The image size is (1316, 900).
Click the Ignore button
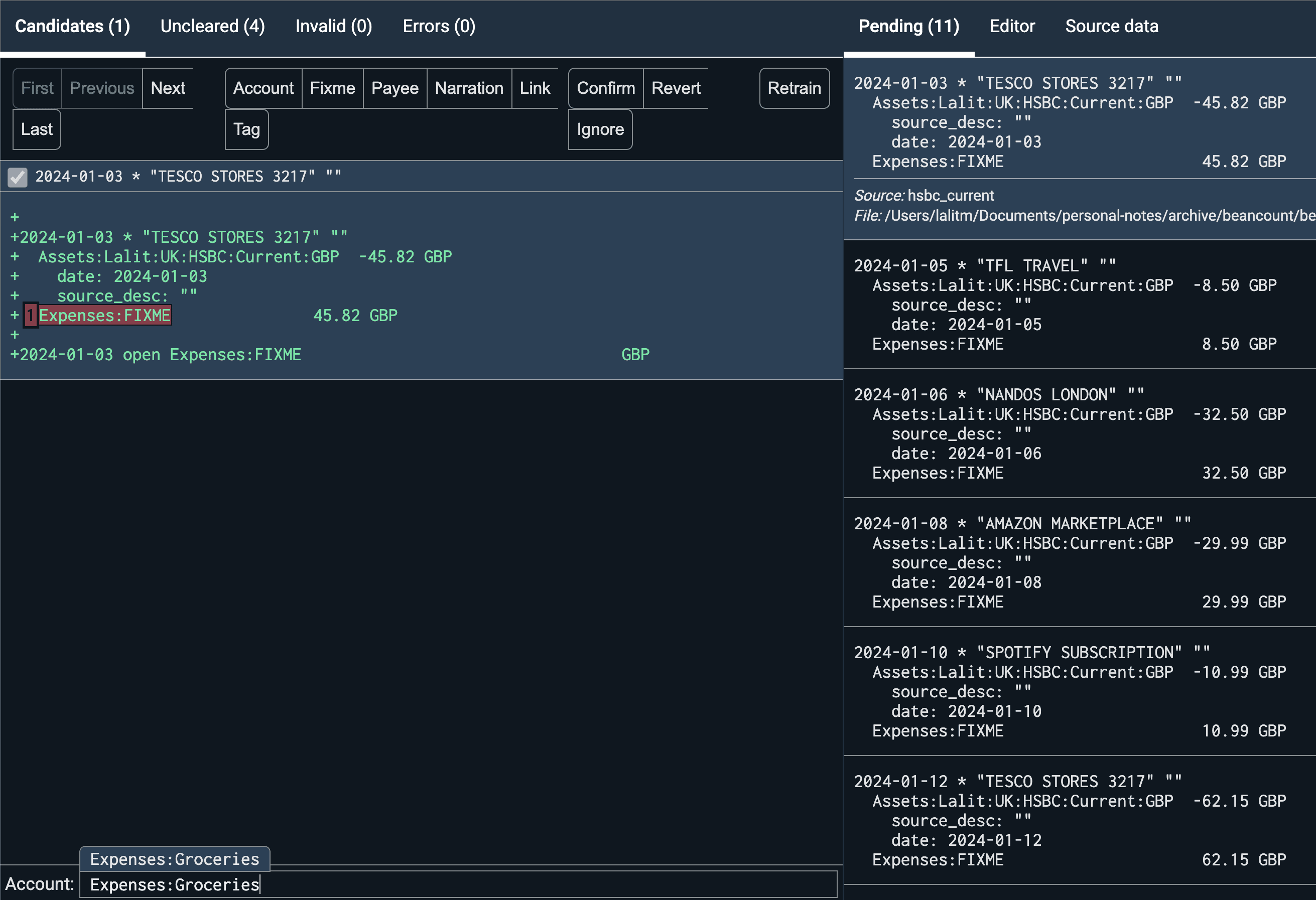coord(600,129)
